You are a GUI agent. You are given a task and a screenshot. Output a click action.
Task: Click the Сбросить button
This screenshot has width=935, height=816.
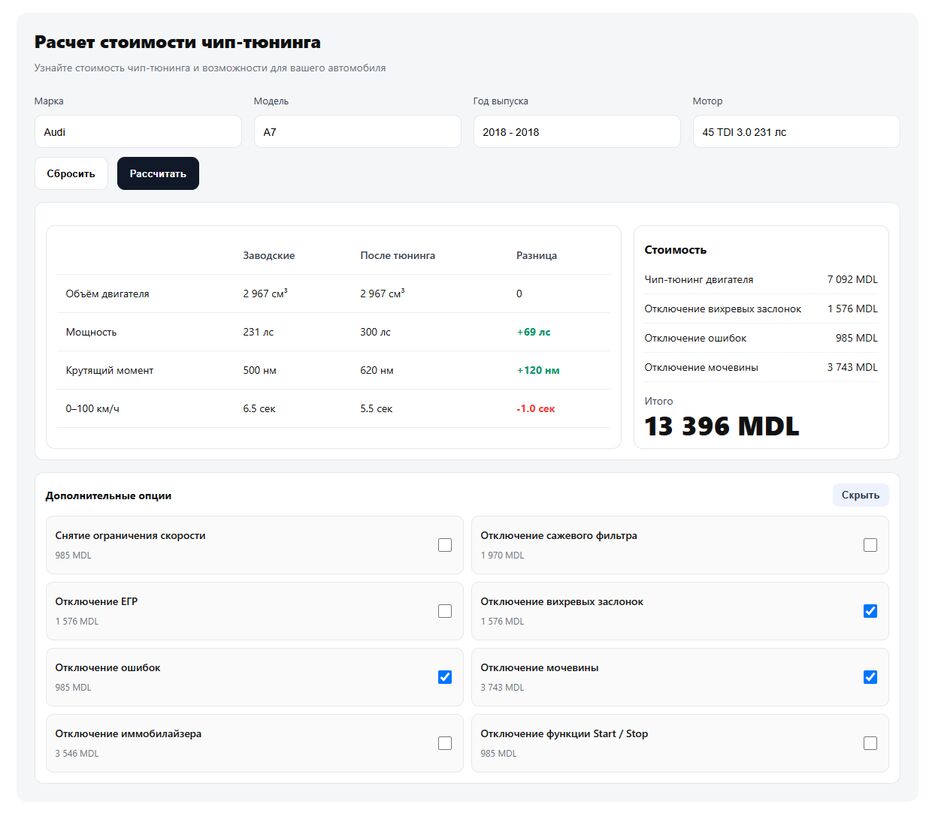(71, 174)
